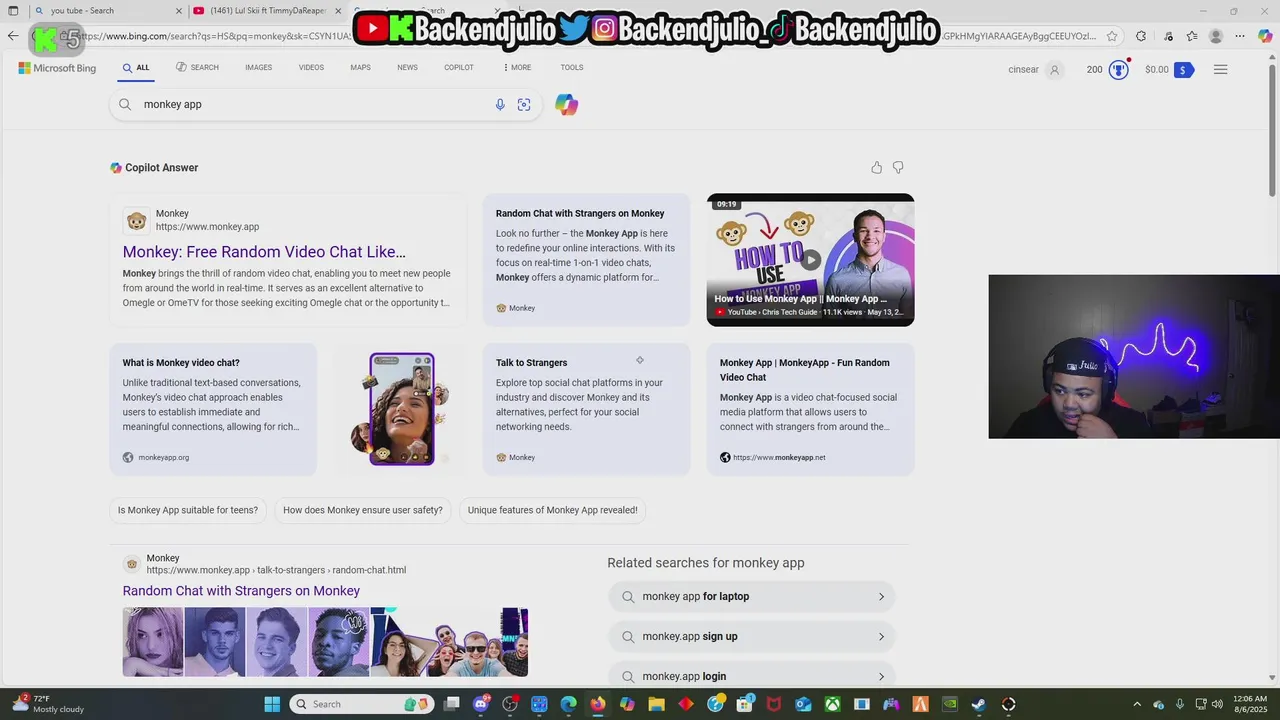Switch to MAPS results tab

click(x=360, y=68)
